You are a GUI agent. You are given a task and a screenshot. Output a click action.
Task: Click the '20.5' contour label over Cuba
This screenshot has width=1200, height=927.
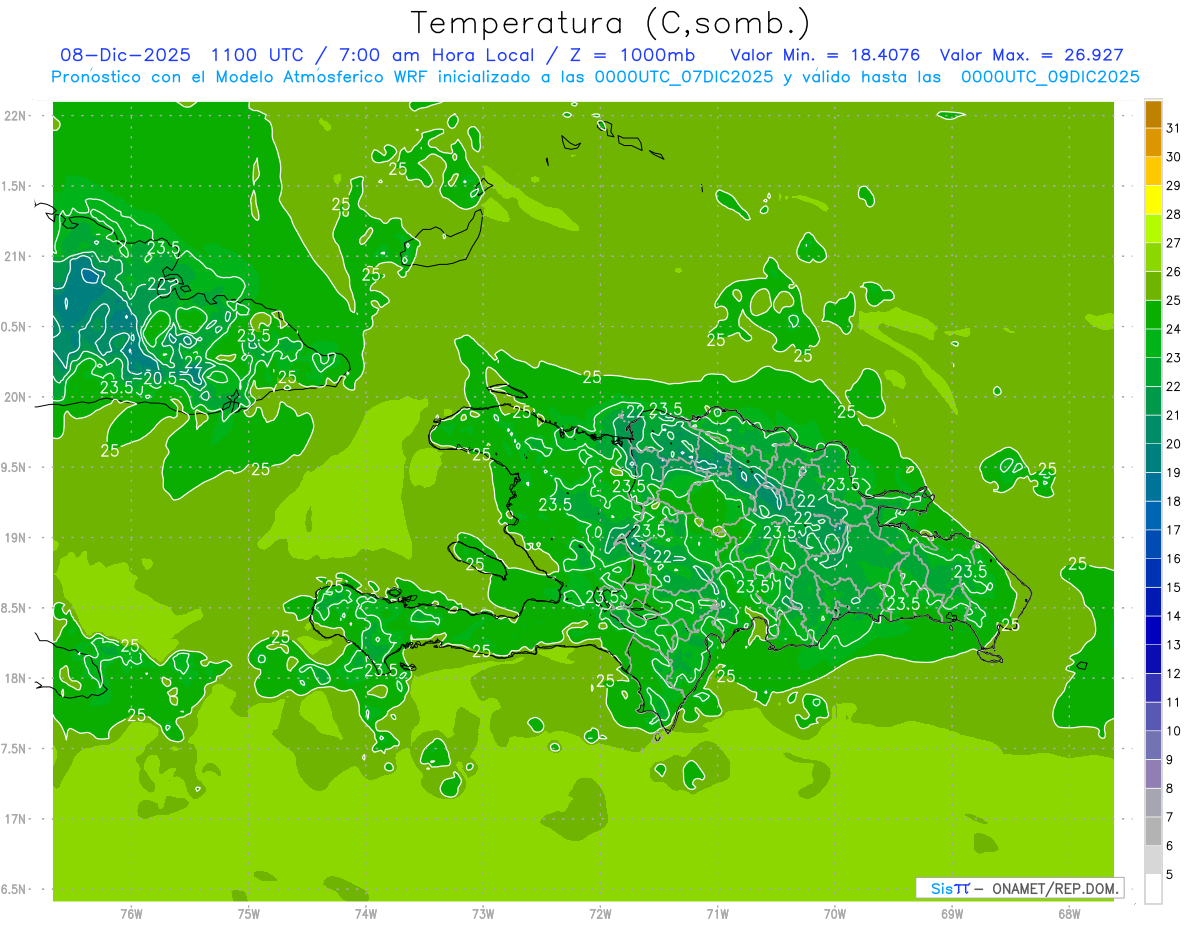(x=160, y=378)
